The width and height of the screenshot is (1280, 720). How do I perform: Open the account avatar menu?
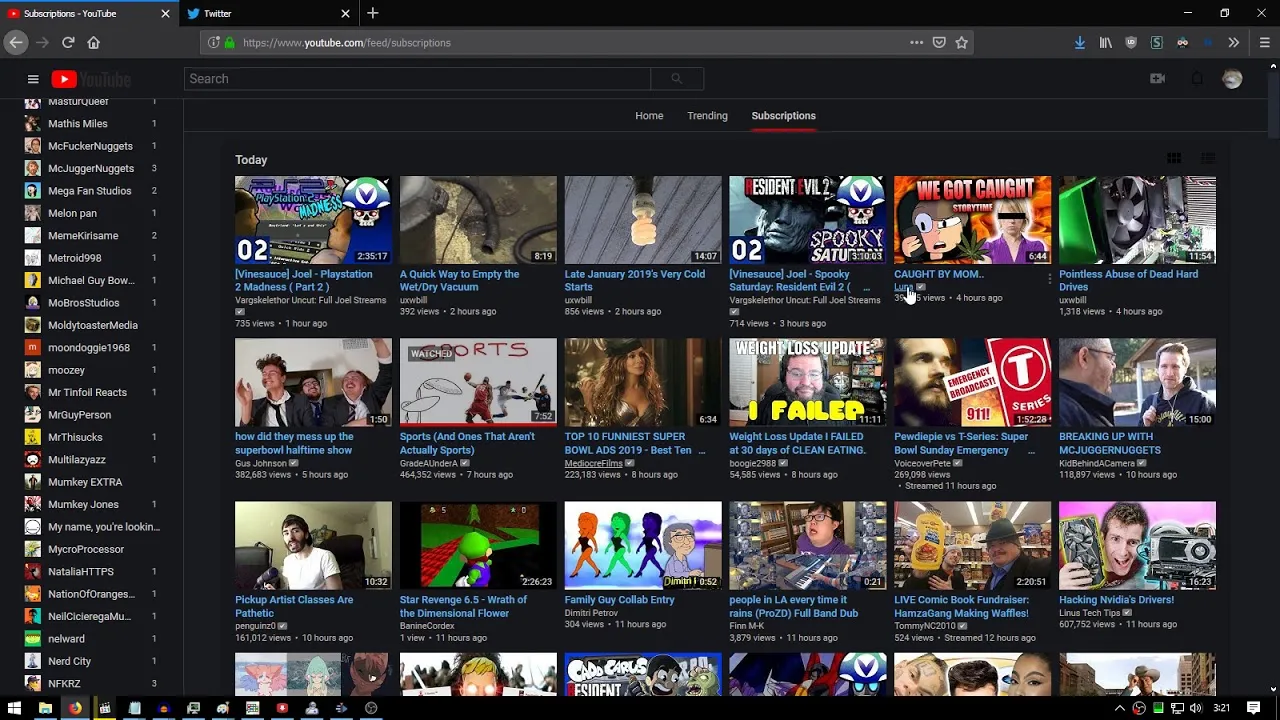1232,79
